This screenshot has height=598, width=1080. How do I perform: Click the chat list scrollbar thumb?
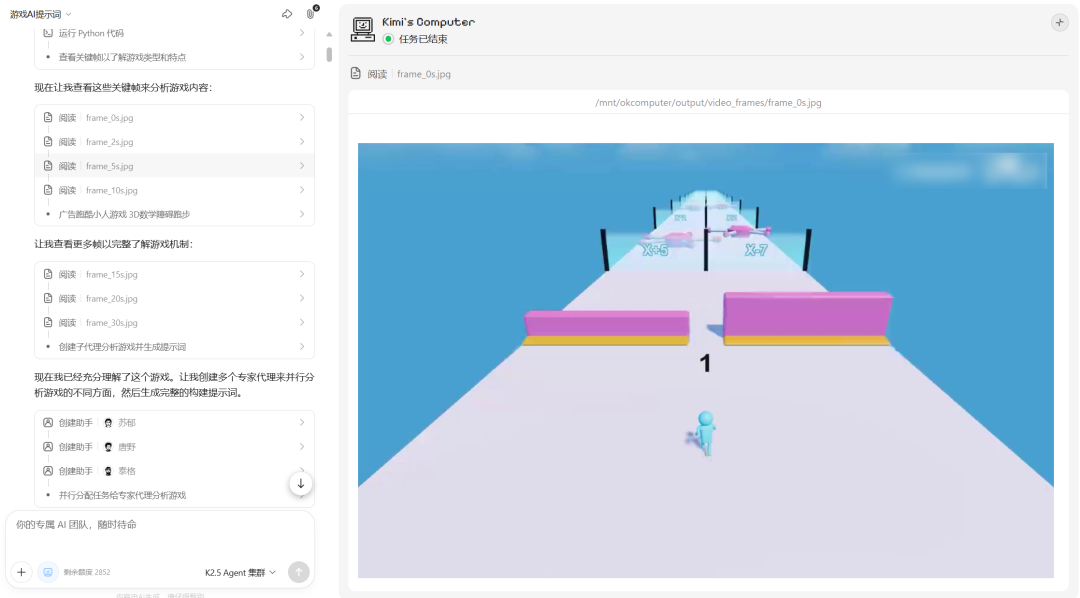coord(329,54)
